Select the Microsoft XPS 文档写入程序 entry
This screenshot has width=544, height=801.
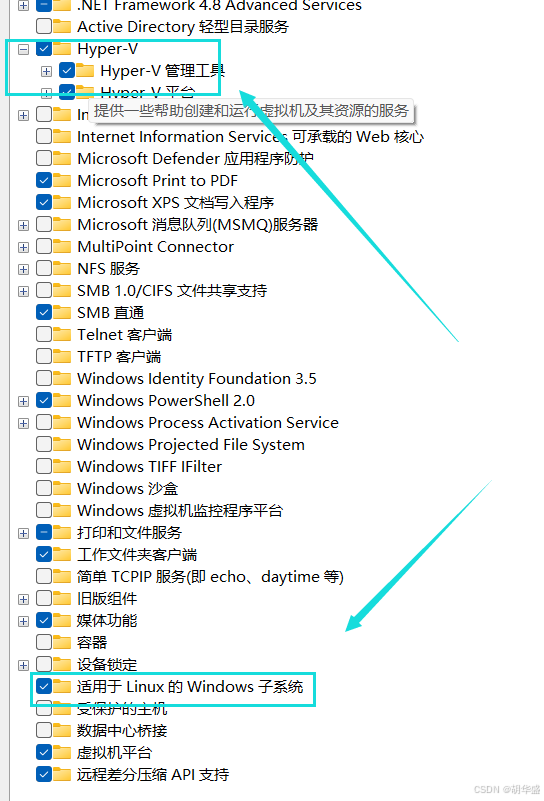175,202
